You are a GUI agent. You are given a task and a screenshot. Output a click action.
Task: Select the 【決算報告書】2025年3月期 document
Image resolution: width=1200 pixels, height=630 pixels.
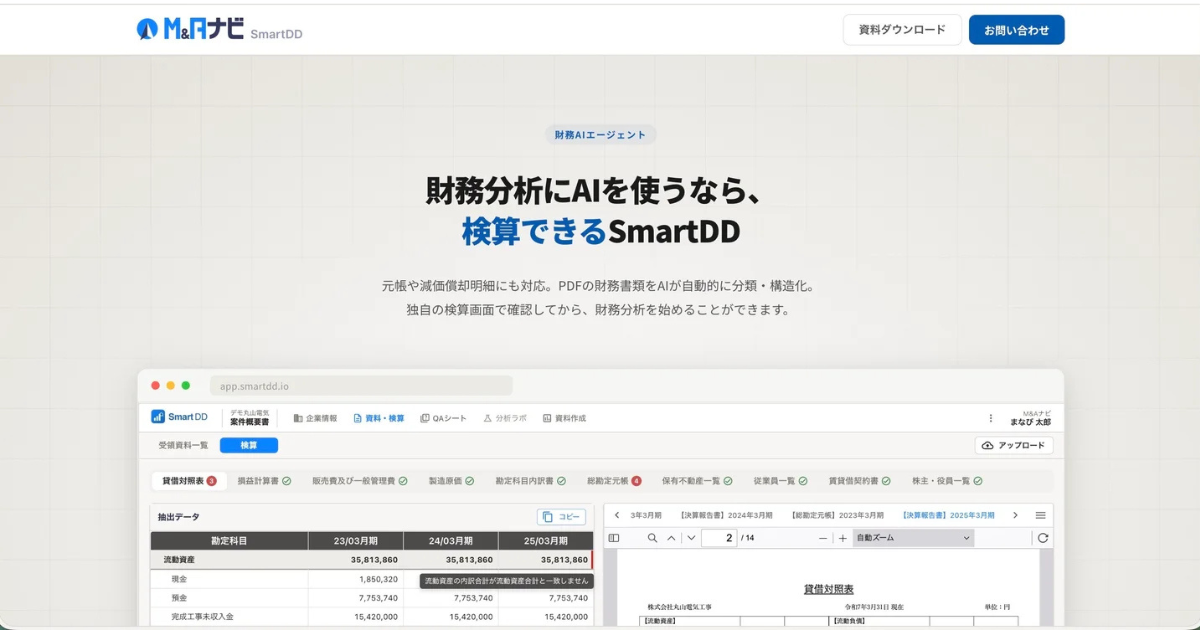[x=948, y=515]
